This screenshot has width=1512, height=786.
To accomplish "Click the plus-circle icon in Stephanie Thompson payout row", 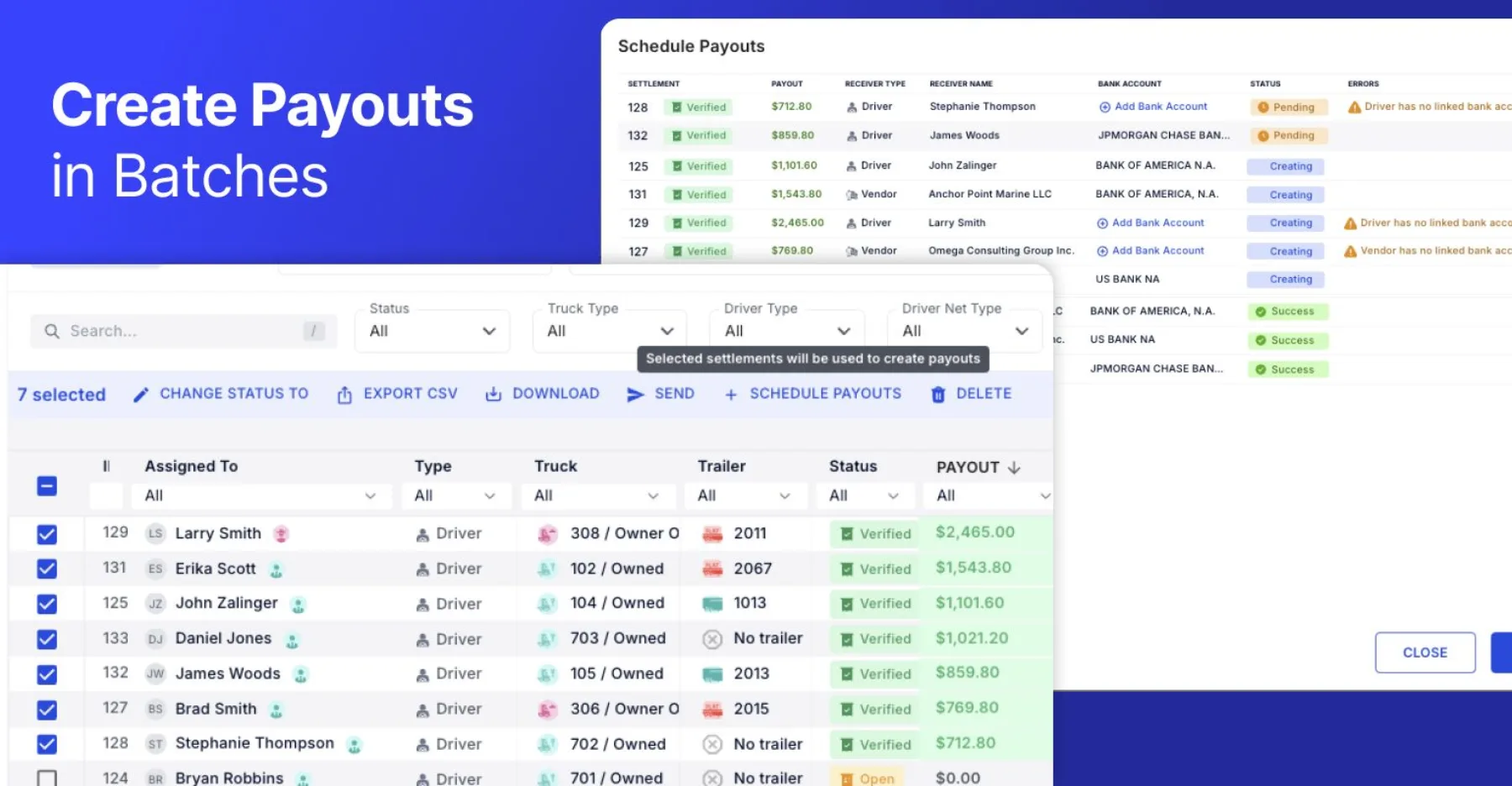I will click(1105, 107).
